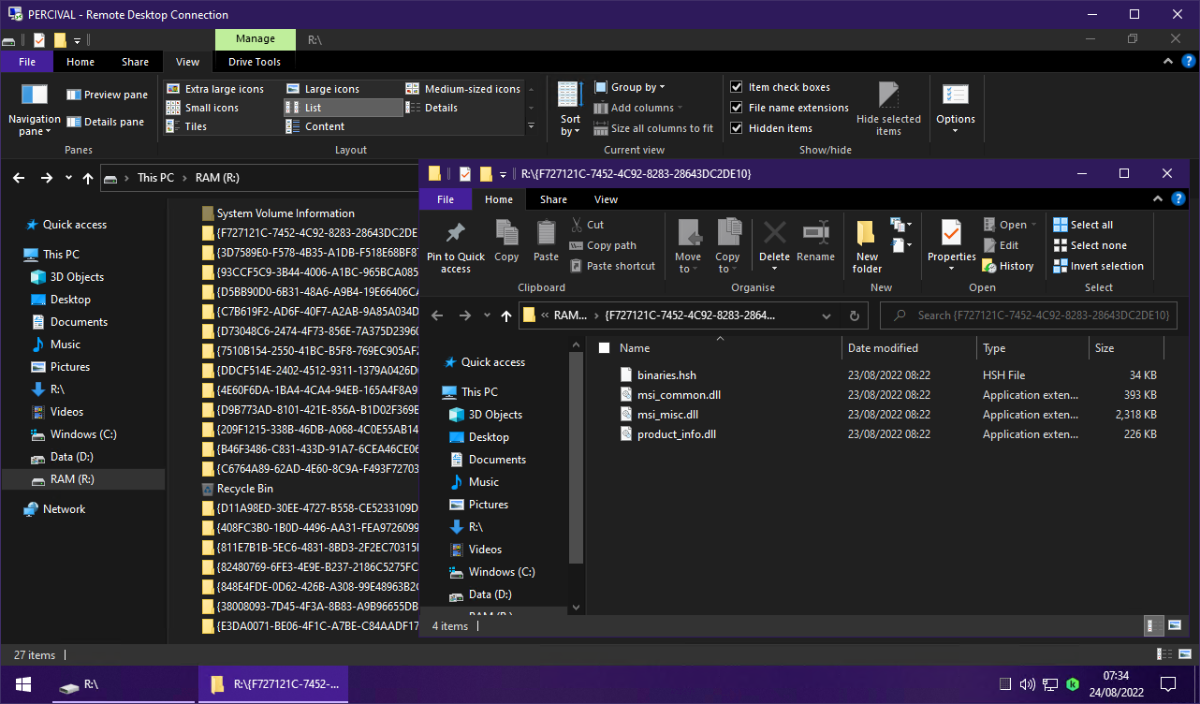Image resolution: width=1200 pixels, height=704 pixels.
Task: Open the Share tab in front window
Action: (553, 199)
